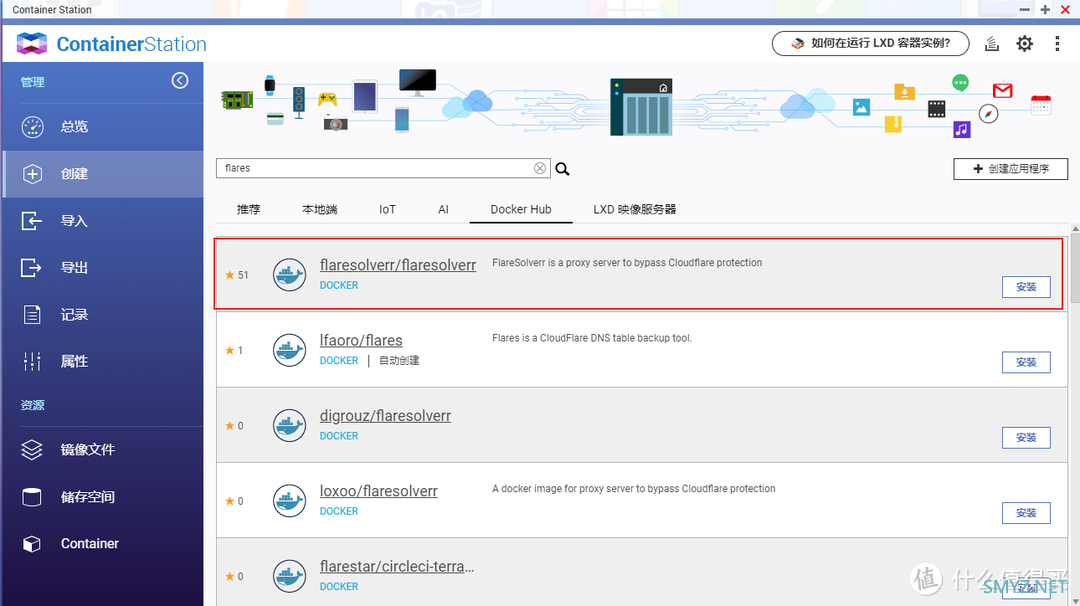Open the Logs (记录) section
The width and height of the screenshot is (1080, 606).
click(103, 315)
